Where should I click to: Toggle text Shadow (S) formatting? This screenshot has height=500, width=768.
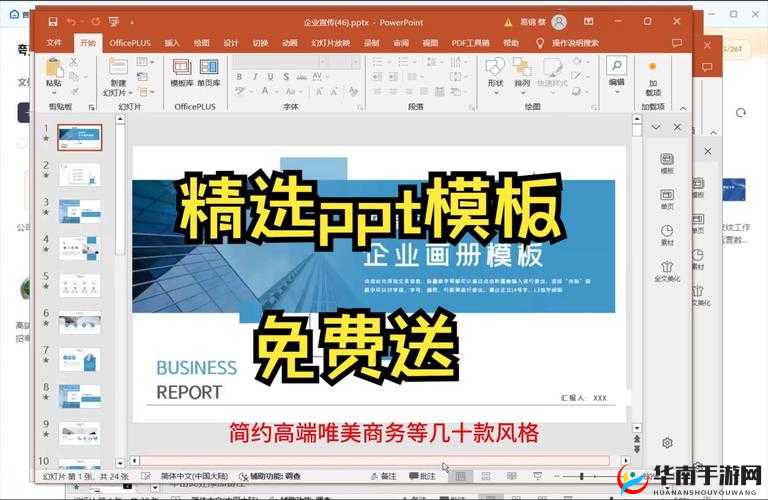pos(286,77)
